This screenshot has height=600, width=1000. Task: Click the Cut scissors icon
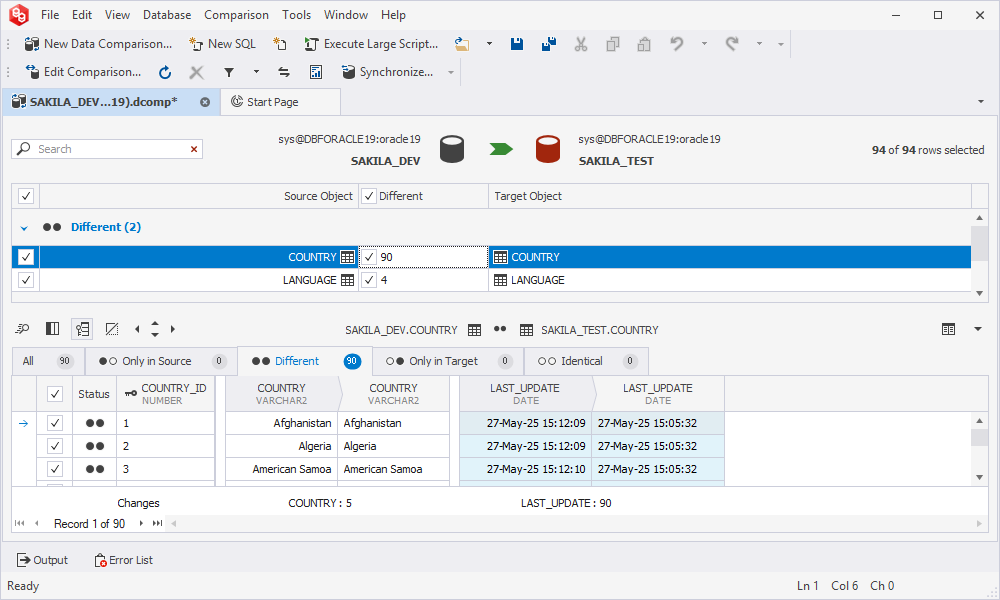[x=580, y=44]
